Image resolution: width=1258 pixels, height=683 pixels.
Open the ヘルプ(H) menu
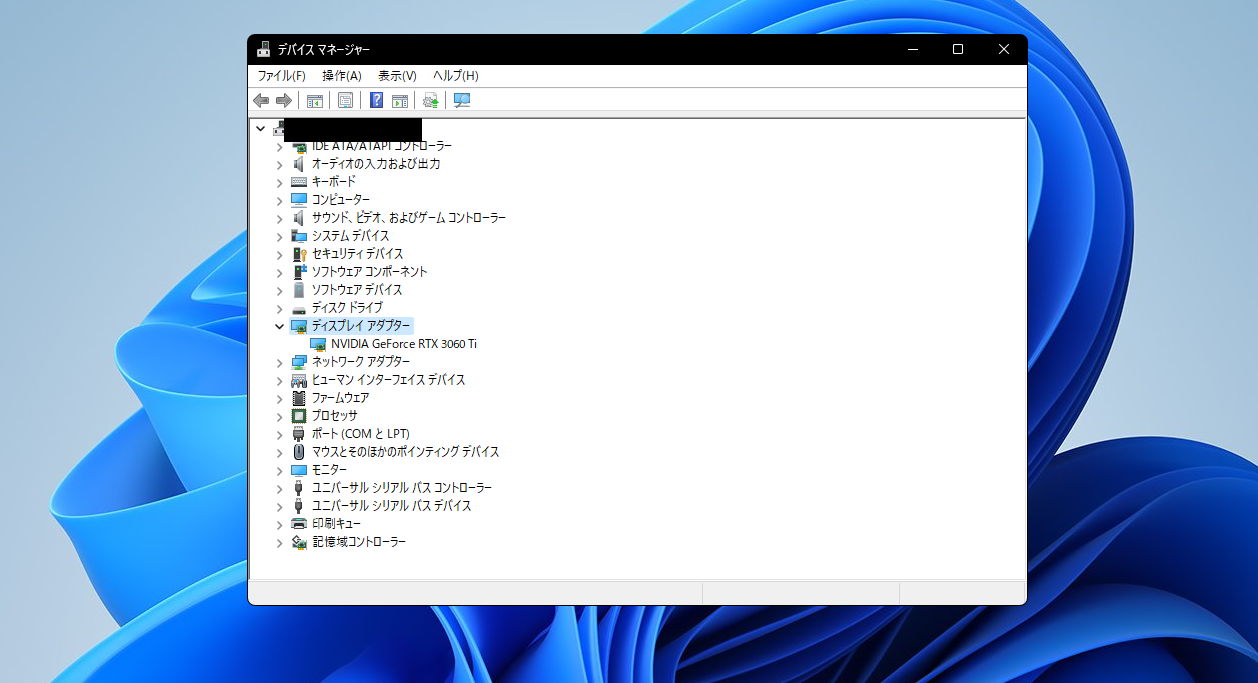click(456, 76)
